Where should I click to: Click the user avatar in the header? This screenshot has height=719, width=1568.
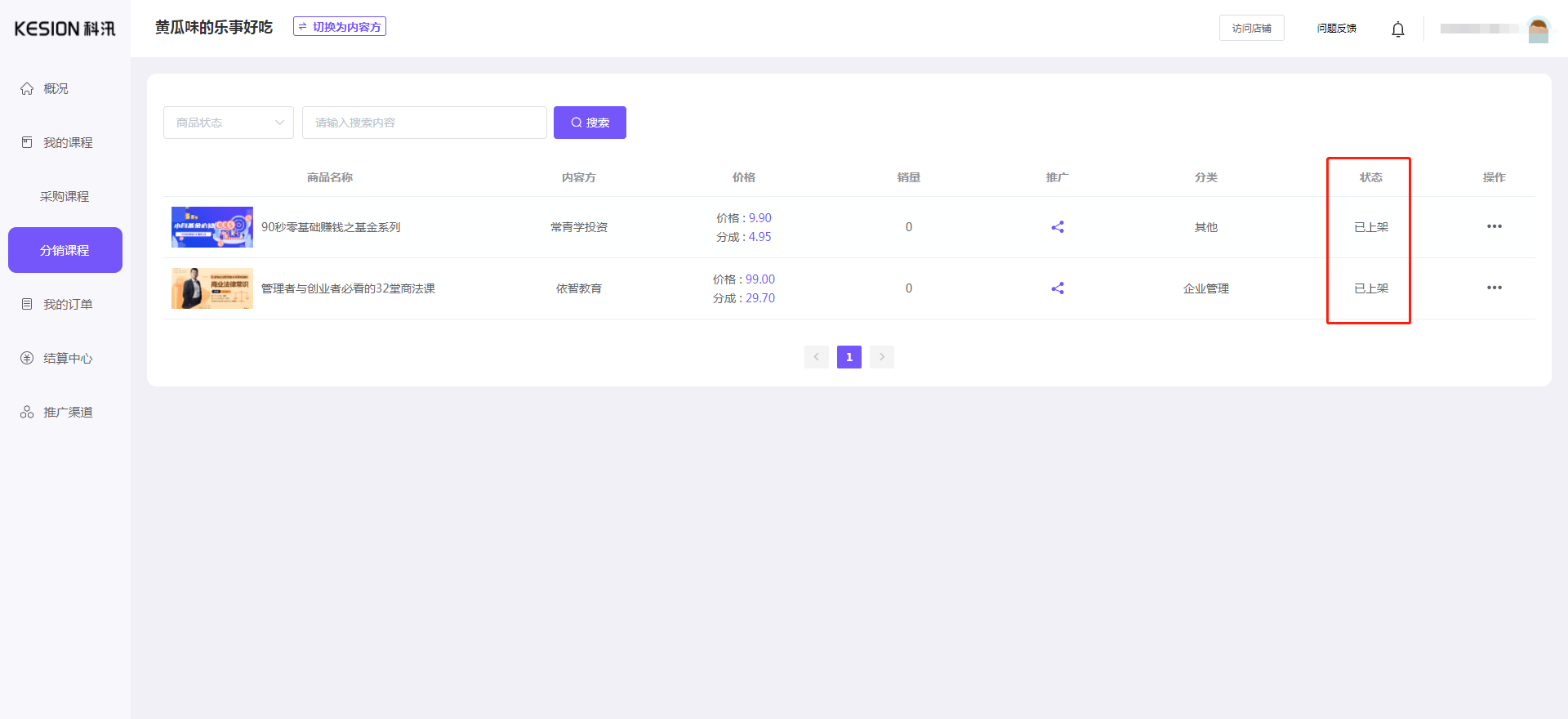point(1538,29)
